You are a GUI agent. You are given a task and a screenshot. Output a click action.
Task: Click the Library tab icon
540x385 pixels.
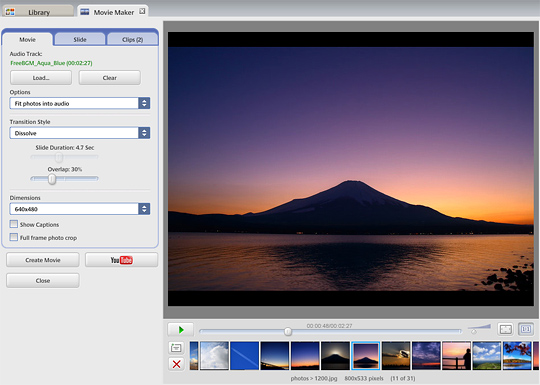pyautogui.click(x=10, y=12)
